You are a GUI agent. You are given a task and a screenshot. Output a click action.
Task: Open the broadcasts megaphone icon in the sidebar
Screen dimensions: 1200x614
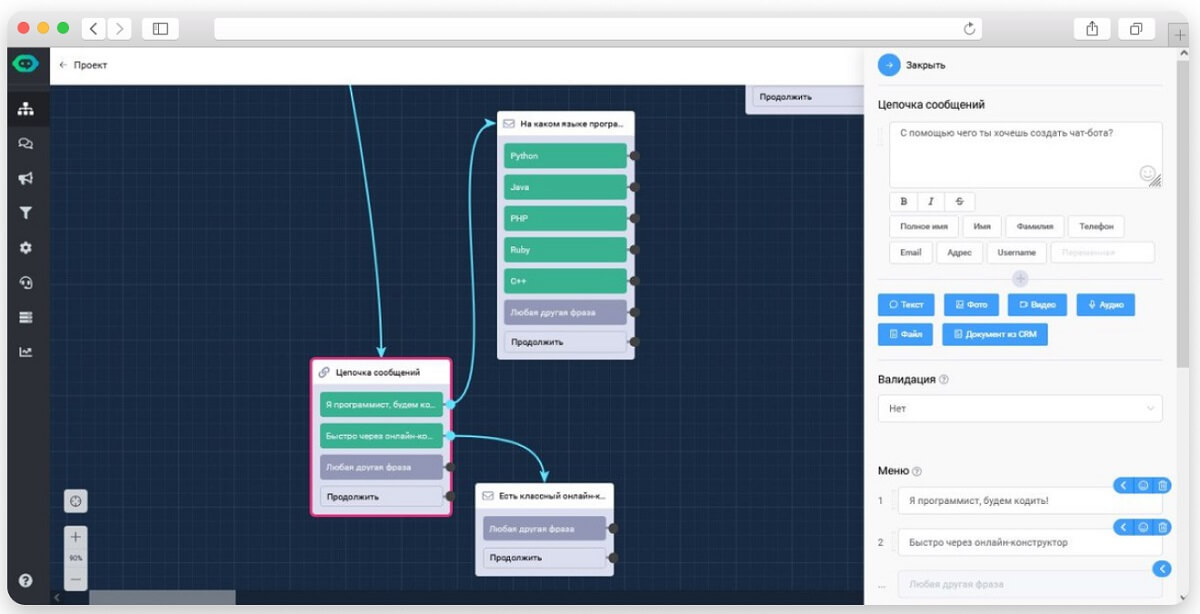[x=26, y=179]
